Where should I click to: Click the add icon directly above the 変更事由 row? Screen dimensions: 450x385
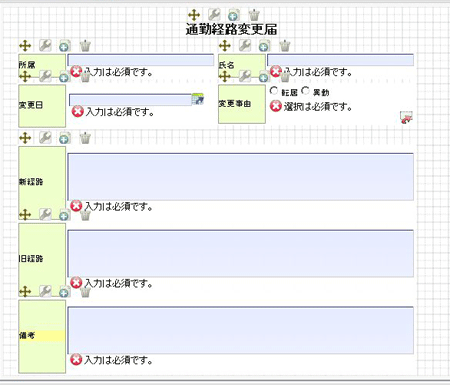click(264, 77)
